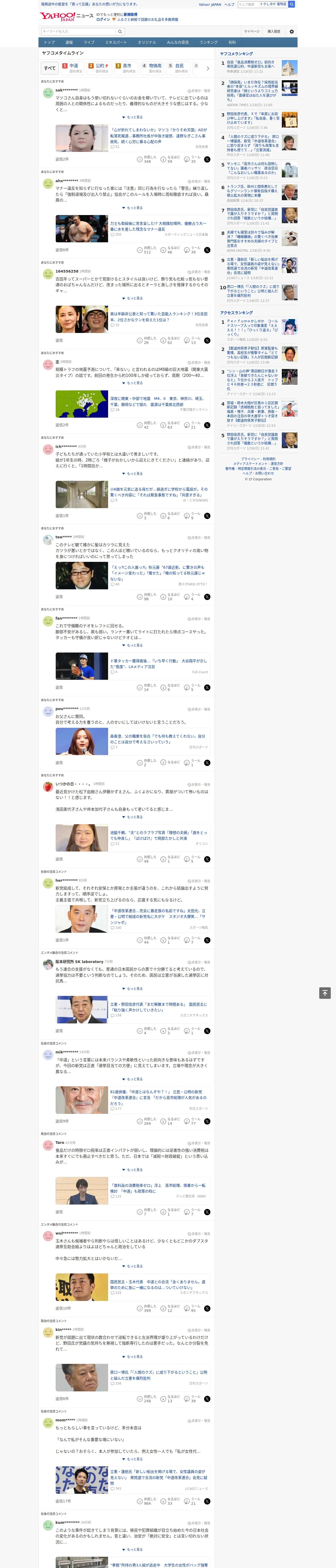
Task: Open the エキスパート navigation tab
Action: coord(116,43)
